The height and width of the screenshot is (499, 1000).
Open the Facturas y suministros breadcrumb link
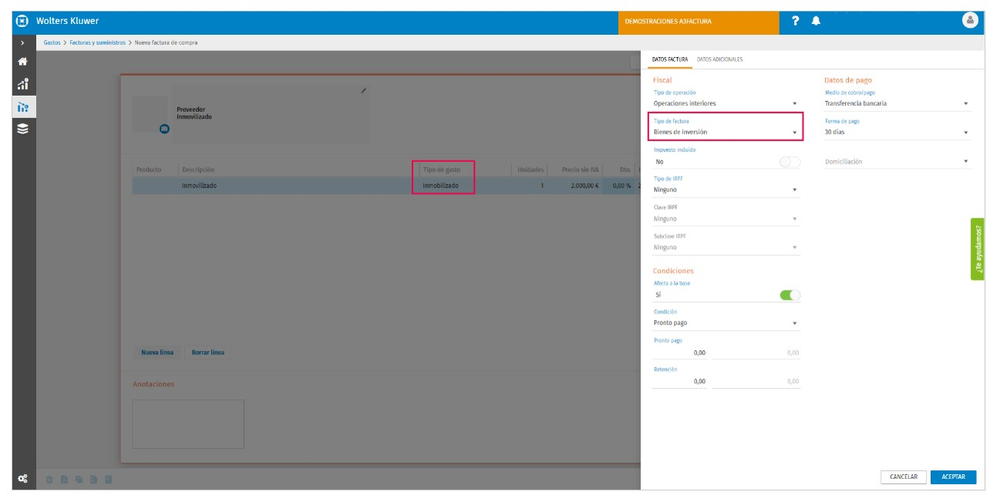98,43
